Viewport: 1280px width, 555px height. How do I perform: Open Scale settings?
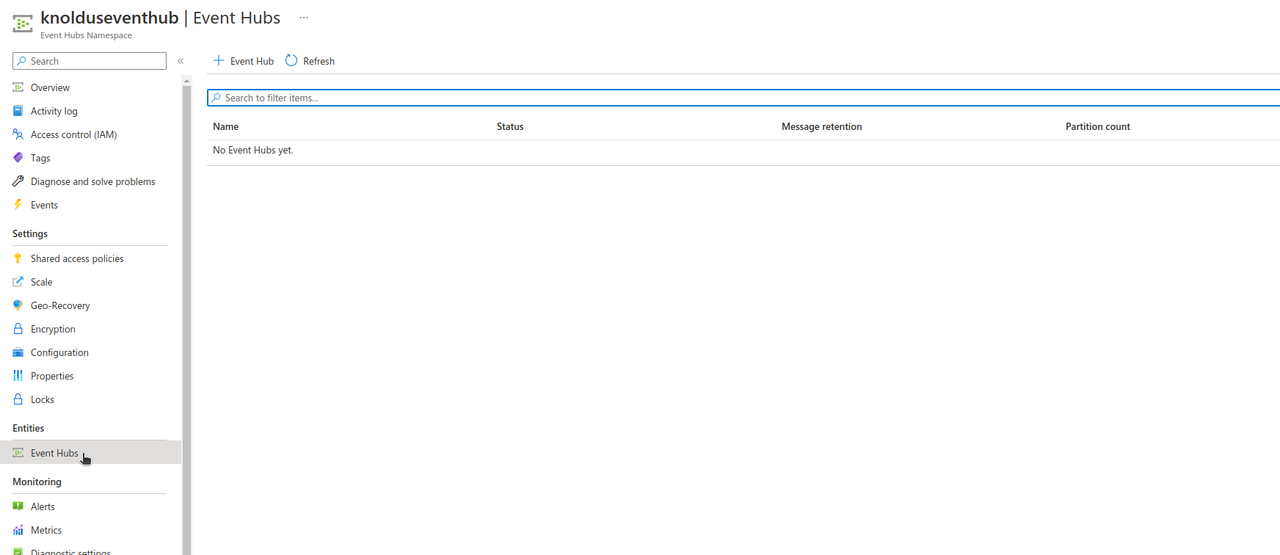(x=41, y=282)
